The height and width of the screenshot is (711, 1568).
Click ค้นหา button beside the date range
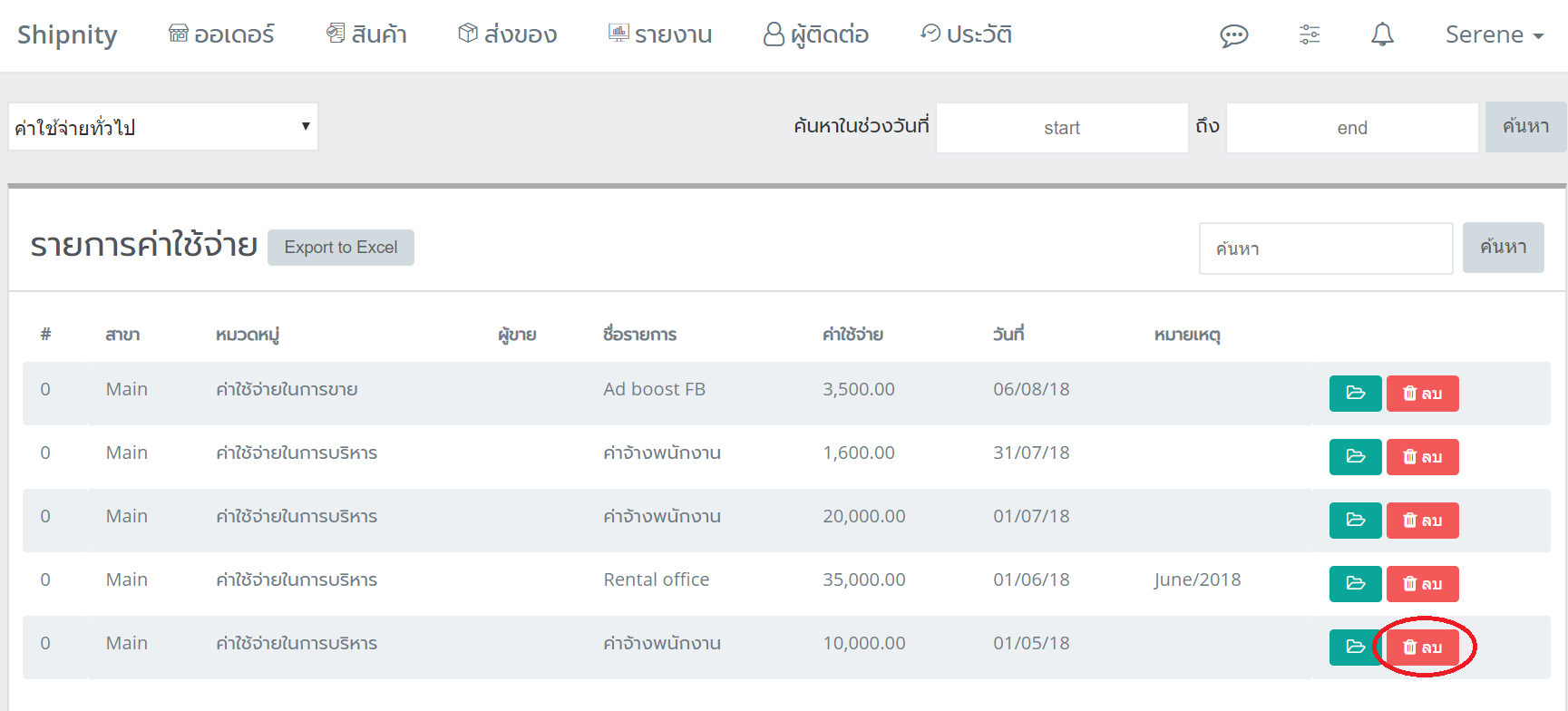click(x=1524, y=127)
